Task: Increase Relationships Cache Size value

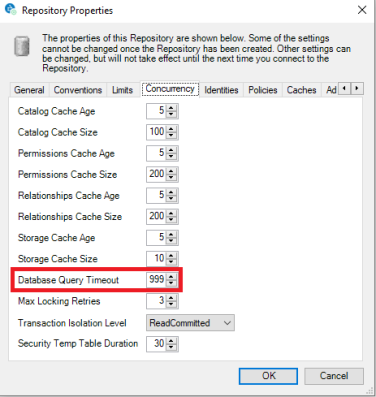Action: 171,213
